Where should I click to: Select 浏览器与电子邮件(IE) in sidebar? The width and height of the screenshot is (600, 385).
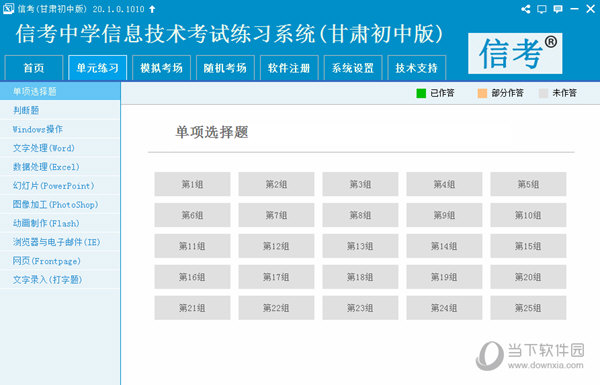click(60, 242)
